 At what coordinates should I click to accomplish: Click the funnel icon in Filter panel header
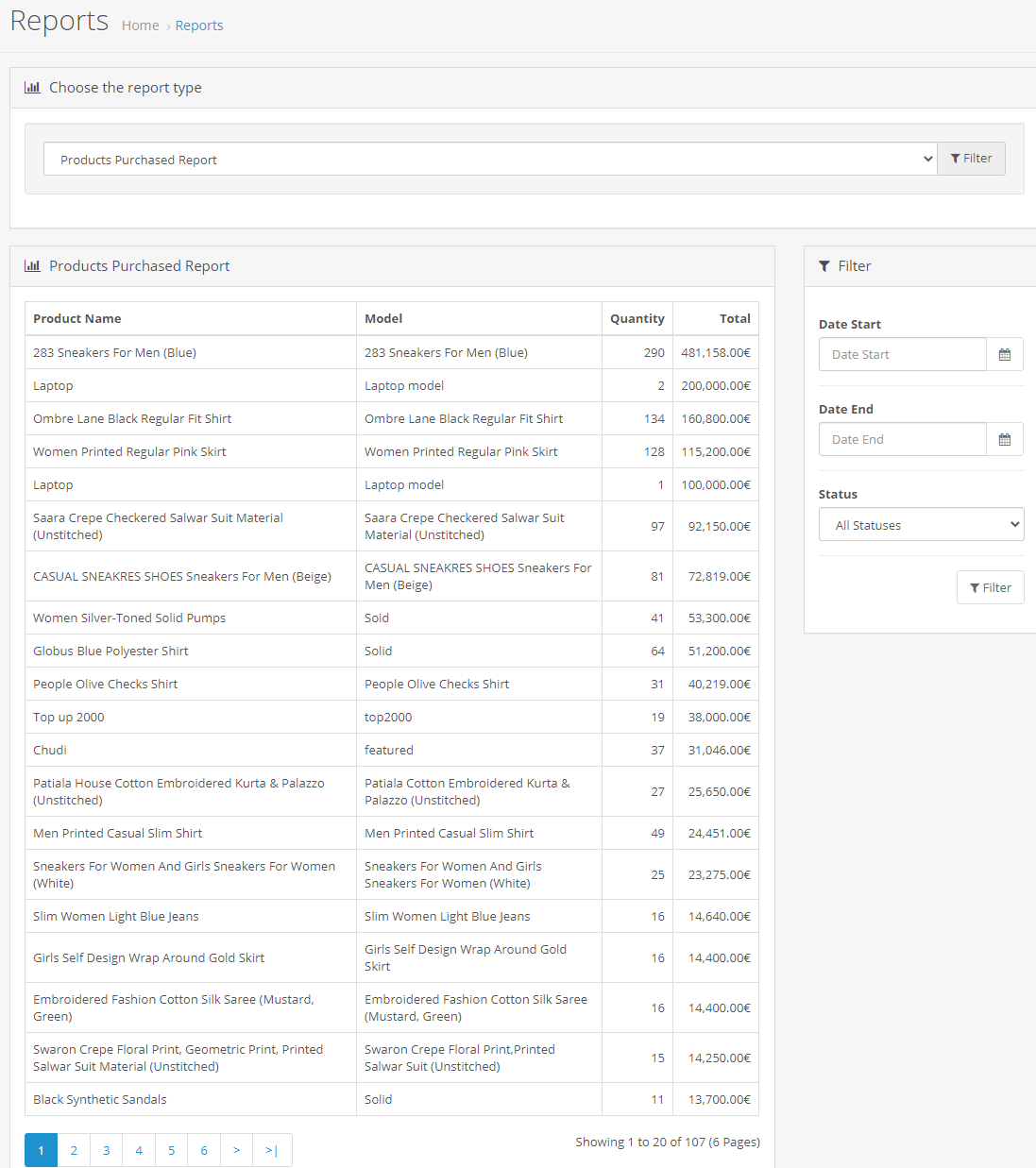(x=824, y=266)
